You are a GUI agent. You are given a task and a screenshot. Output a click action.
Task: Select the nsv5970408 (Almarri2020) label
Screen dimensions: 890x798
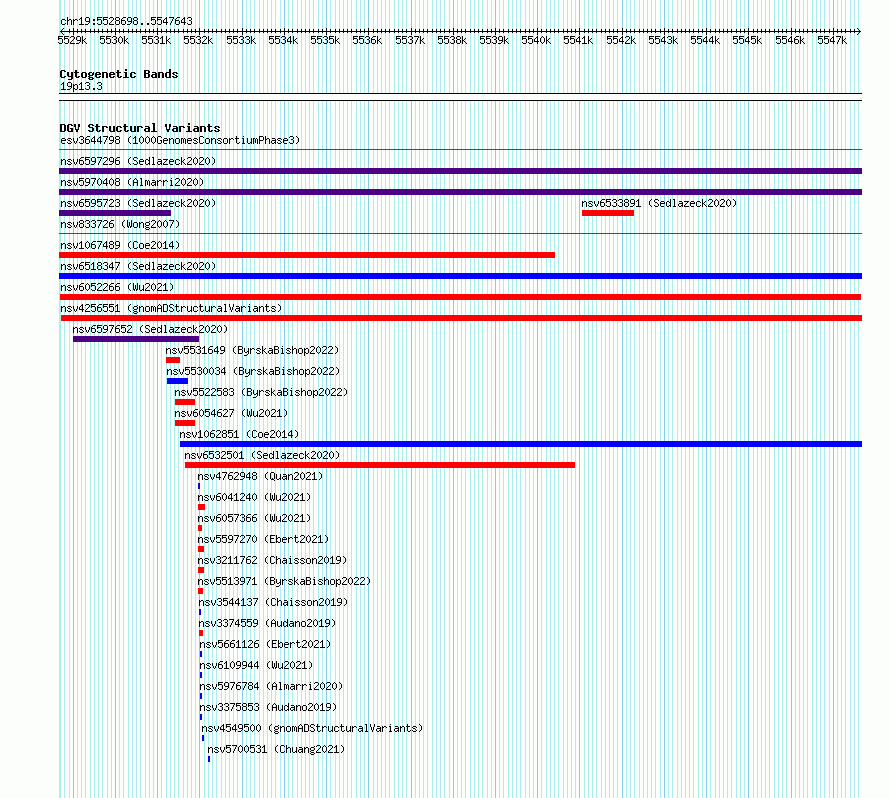click(132, 182)
